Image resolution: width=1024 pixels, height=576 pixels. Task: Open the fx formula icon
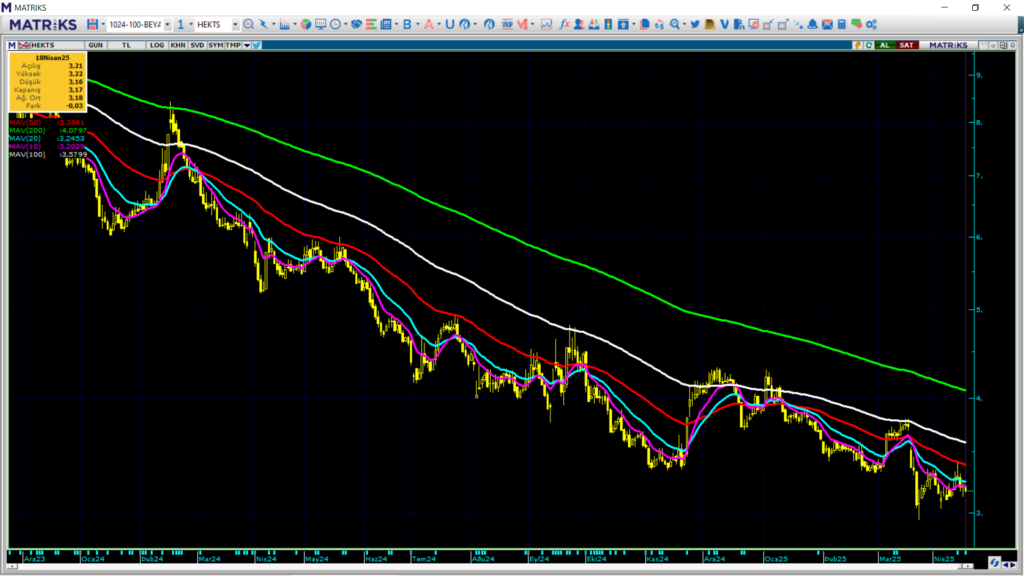click(564, 24)
